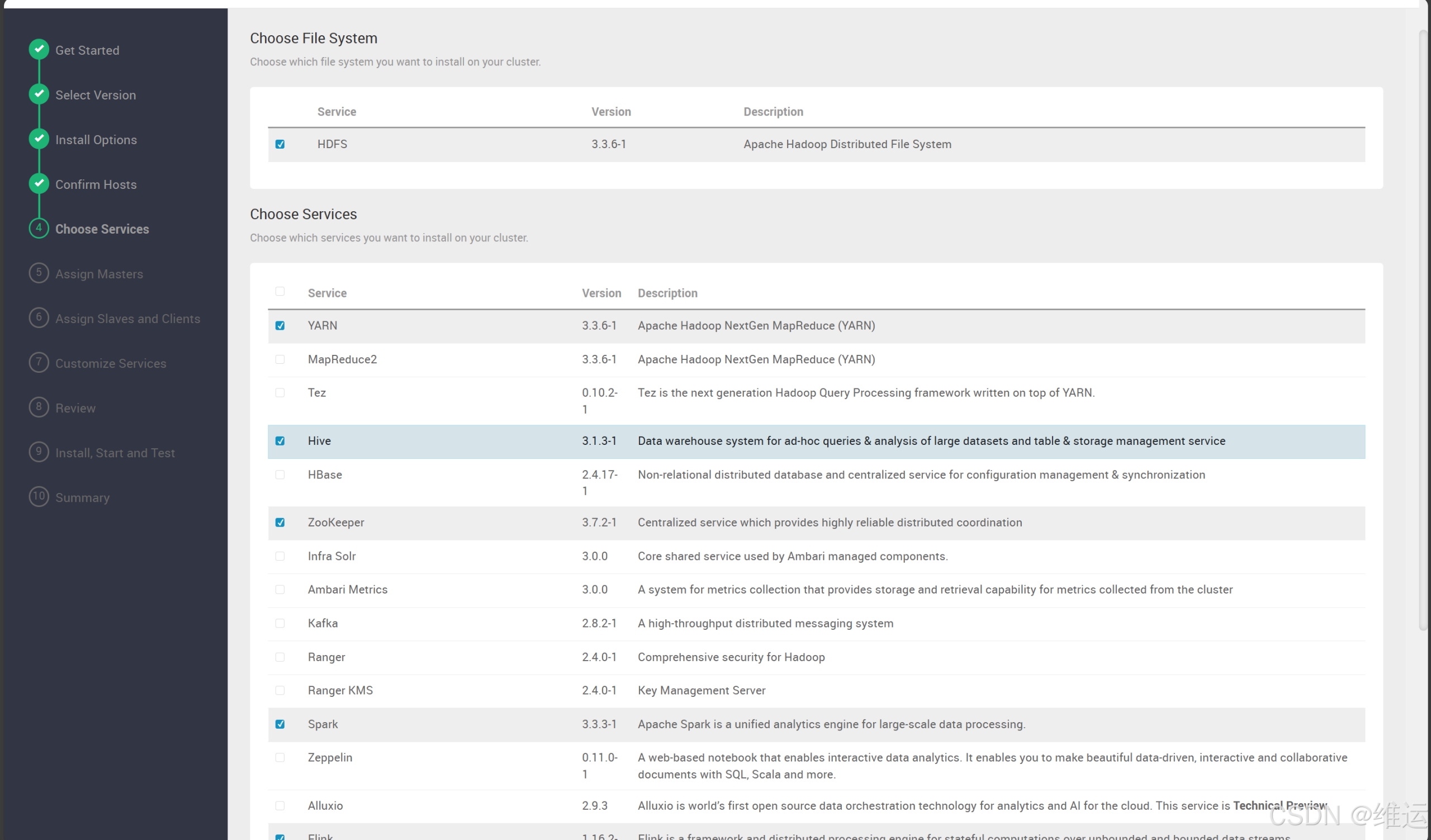
Task: Uncheck the HDFS file system checkbox
Action: 280,144
